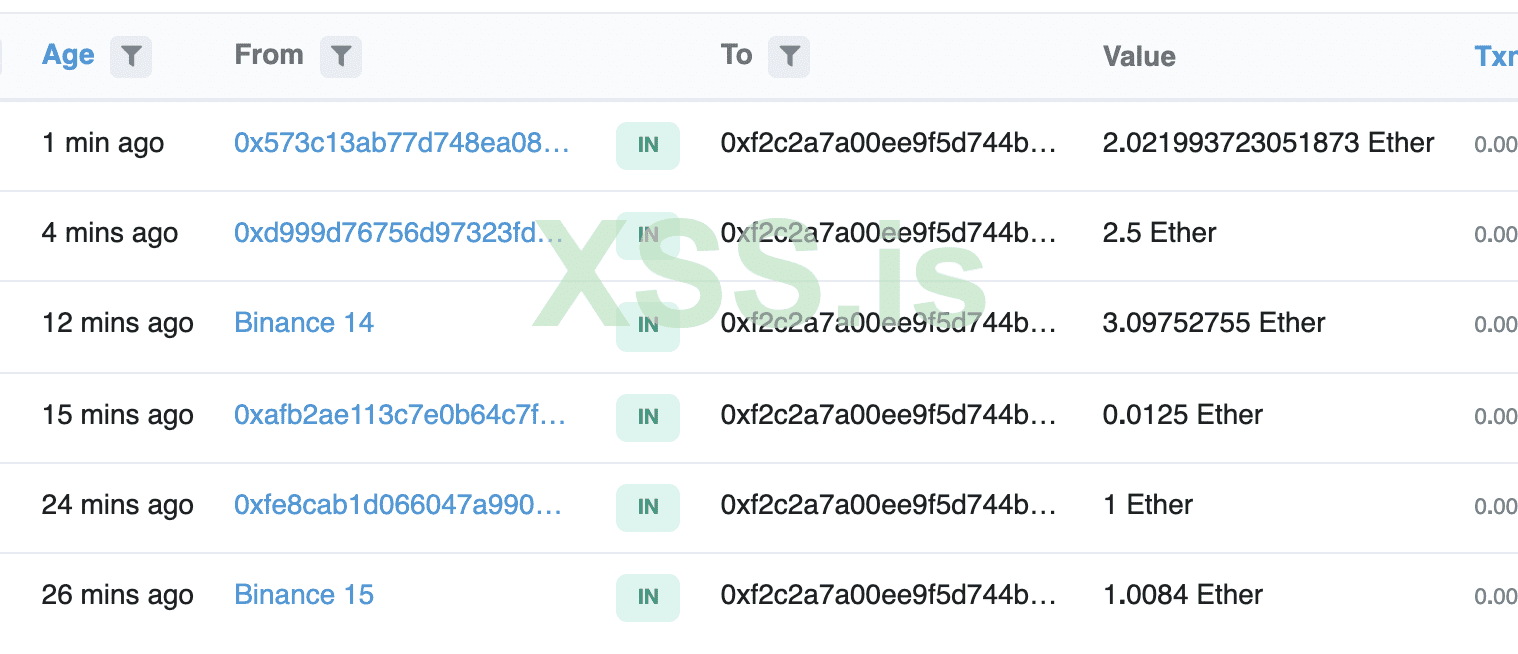Click the Txn fee column header

point(1495,56)
